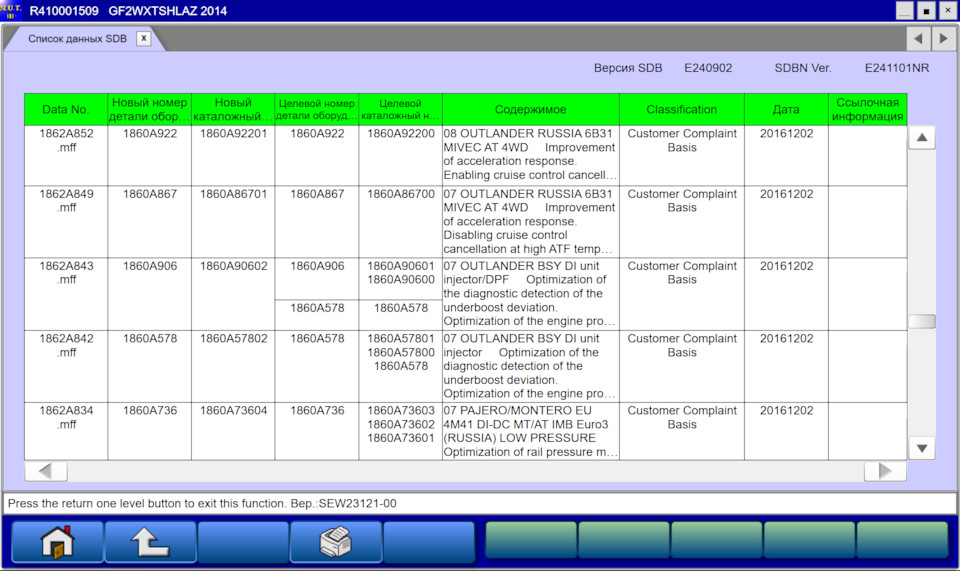The height and width of the screenshot is (571, 960).
Task: Navigate to next tab with right arrow
Action: point(944,39)
